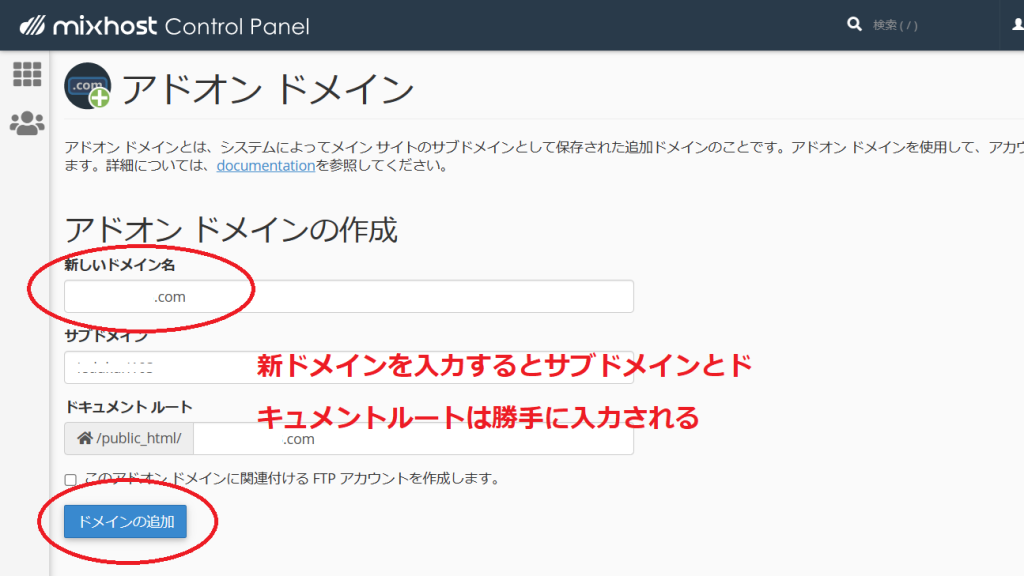
Task: Open the documentation link
Action: pos(265,166)
